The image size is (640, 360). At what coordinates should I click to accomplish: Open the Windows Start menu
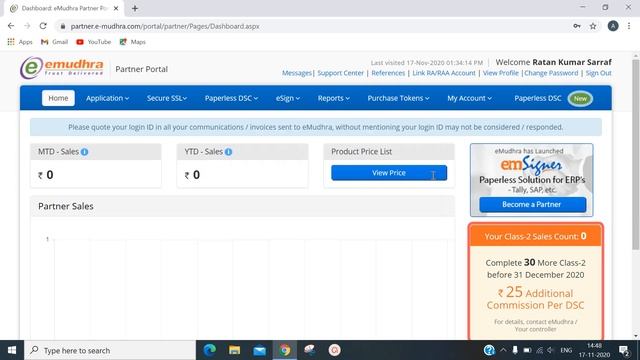[12, 350]
